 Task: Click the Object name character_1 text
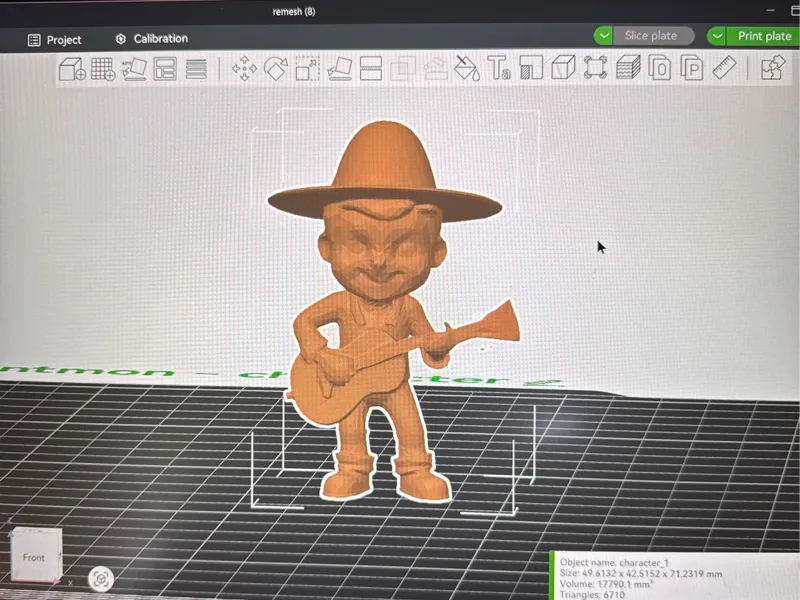pyautogui.click(x=614, y=563)
